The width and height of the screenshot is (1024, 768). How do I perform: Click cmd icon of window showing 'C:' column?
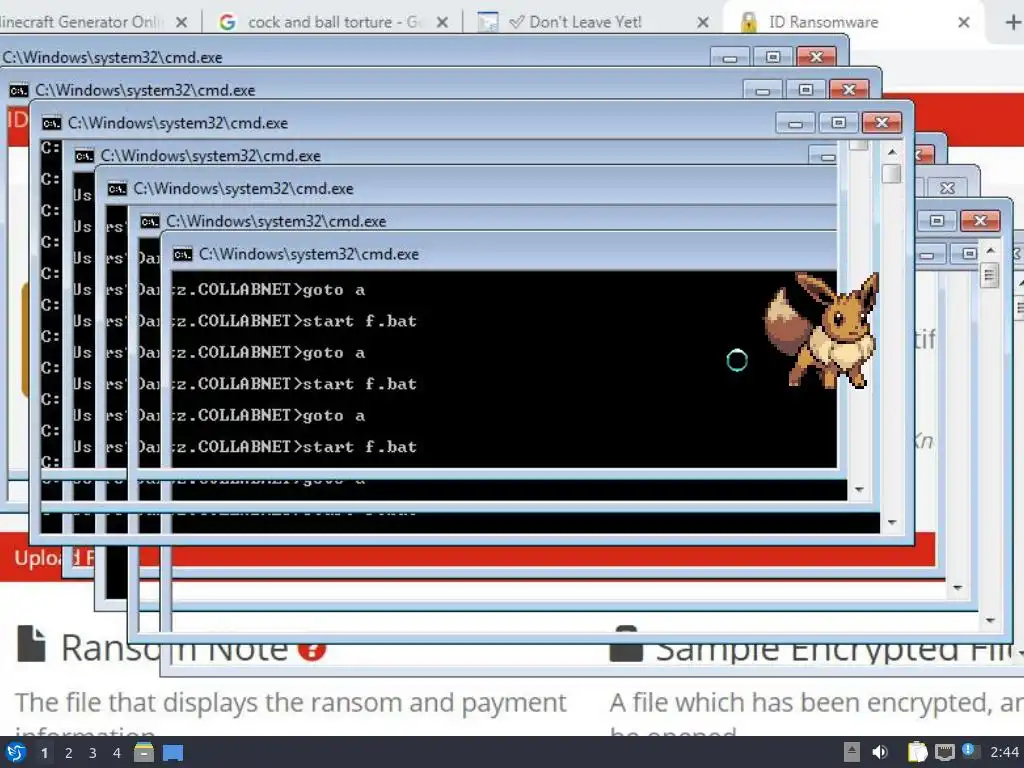52,123
